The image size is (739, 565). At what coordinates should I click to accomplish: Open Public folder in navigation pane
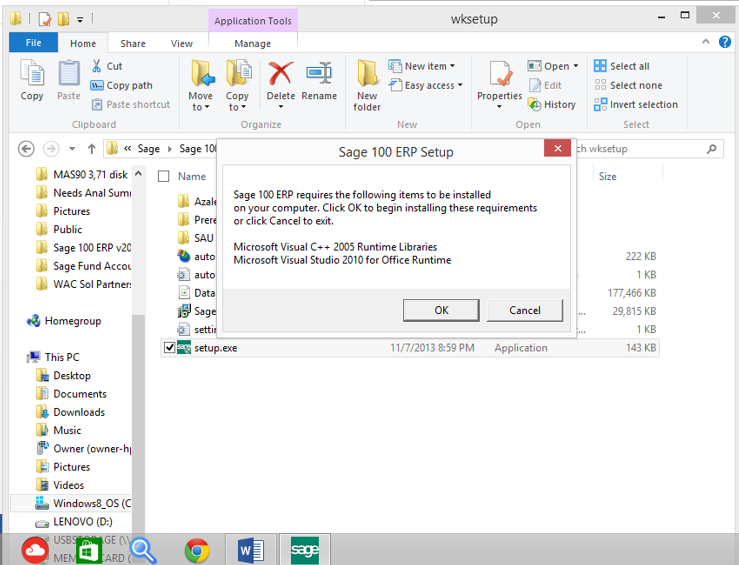tap(59, 229)
